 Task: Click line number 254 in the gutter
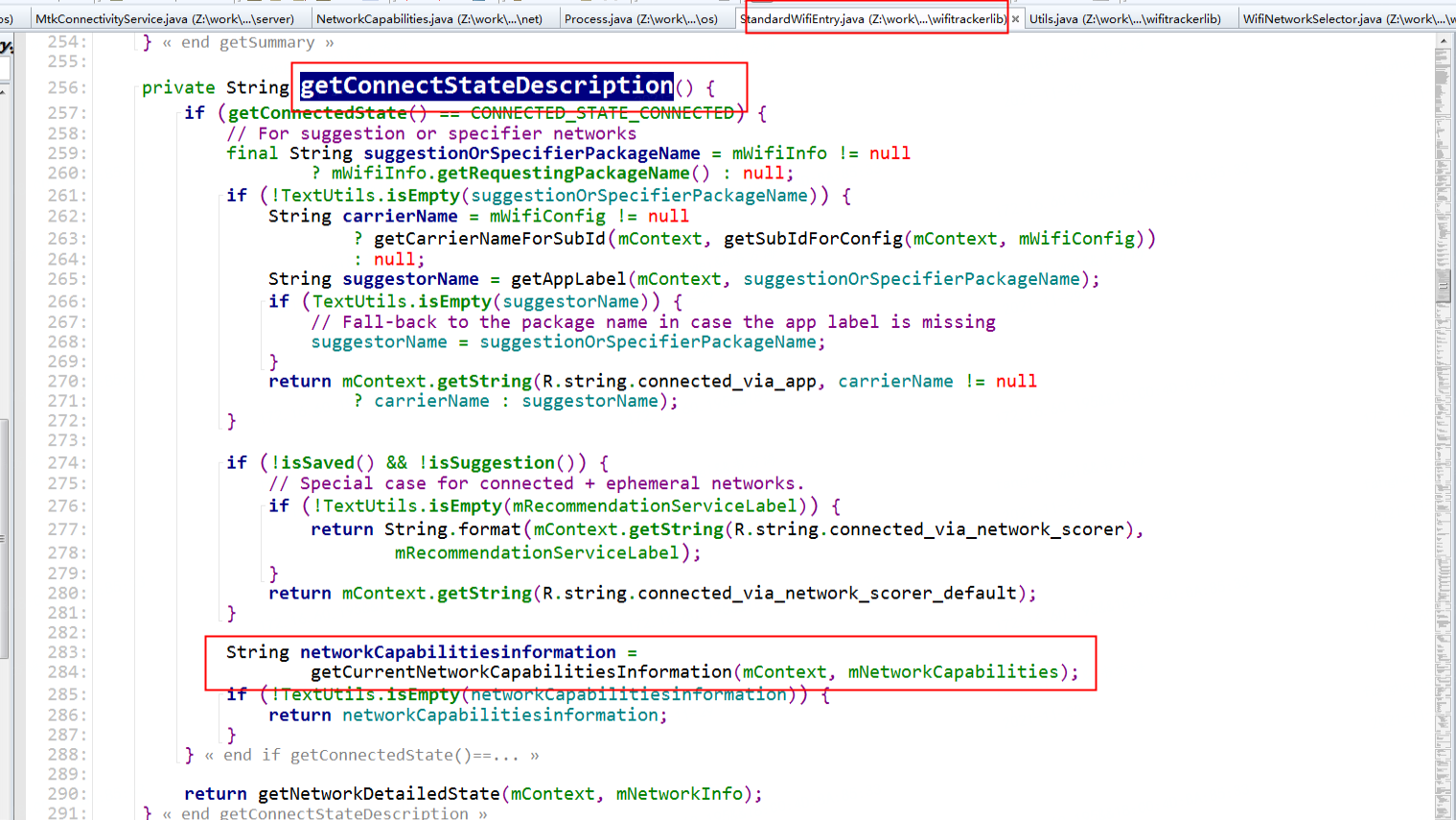[x=67, y=42]
